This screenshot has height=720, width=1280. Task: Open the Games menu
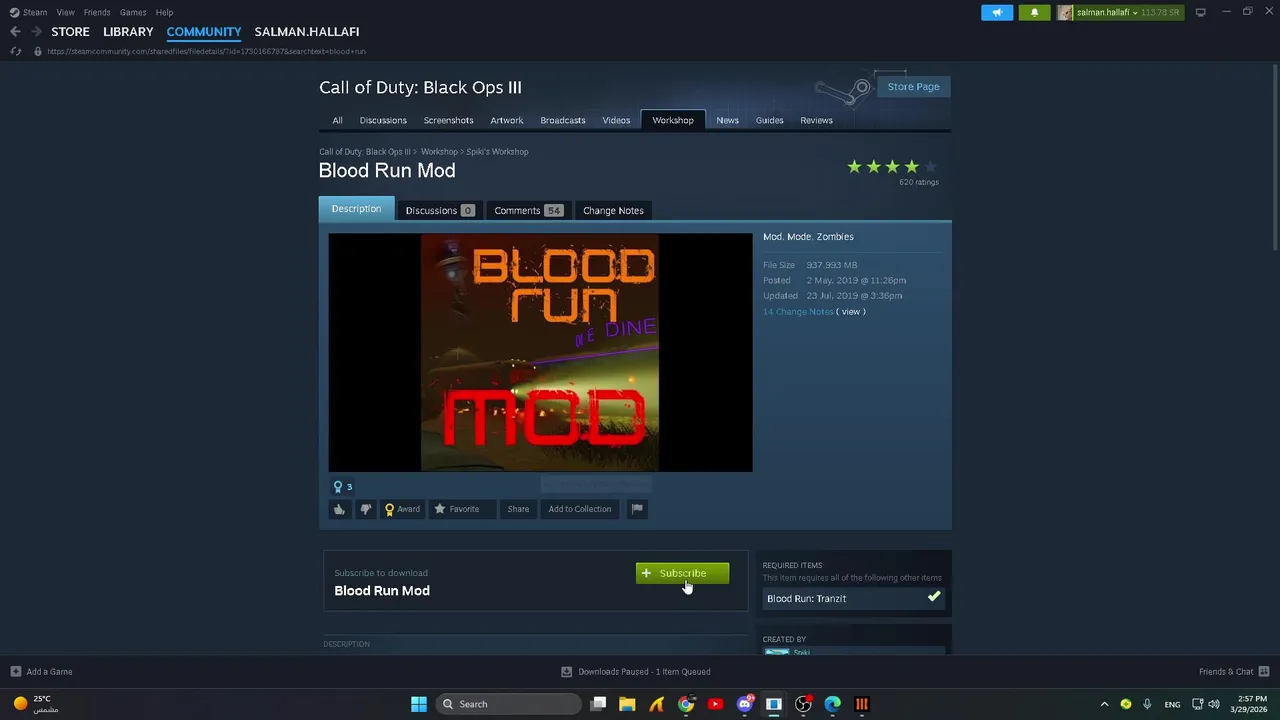pos(133,12)
